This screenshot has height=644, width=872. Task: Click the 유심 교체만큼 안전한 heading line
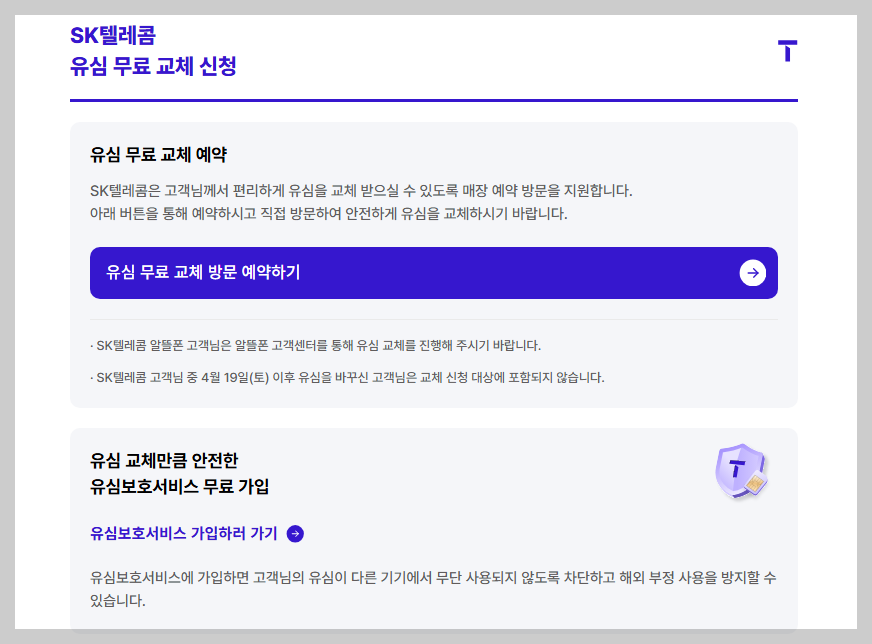[x=164, y=460]
